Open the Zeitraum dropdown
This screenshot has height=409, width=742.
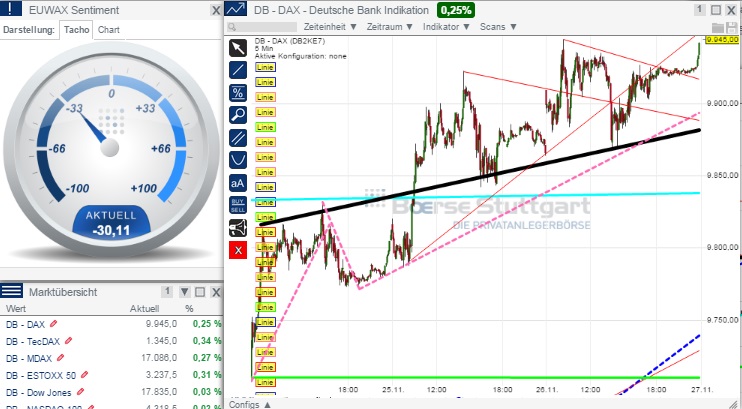(390, 27)
